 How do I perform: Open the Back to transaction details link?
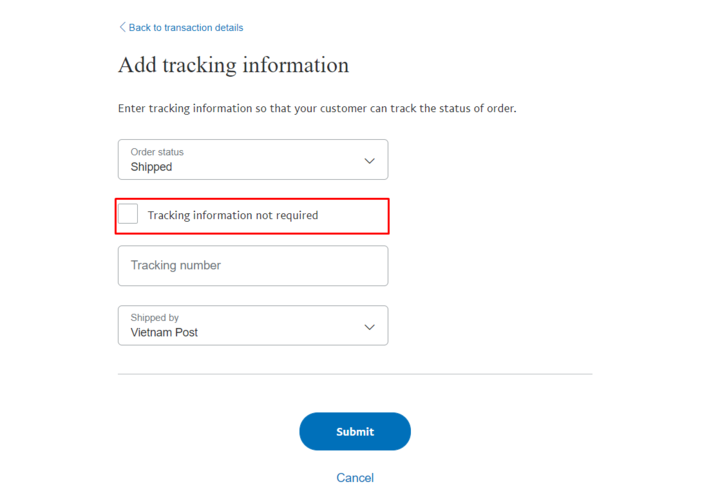tap(186, 28)
